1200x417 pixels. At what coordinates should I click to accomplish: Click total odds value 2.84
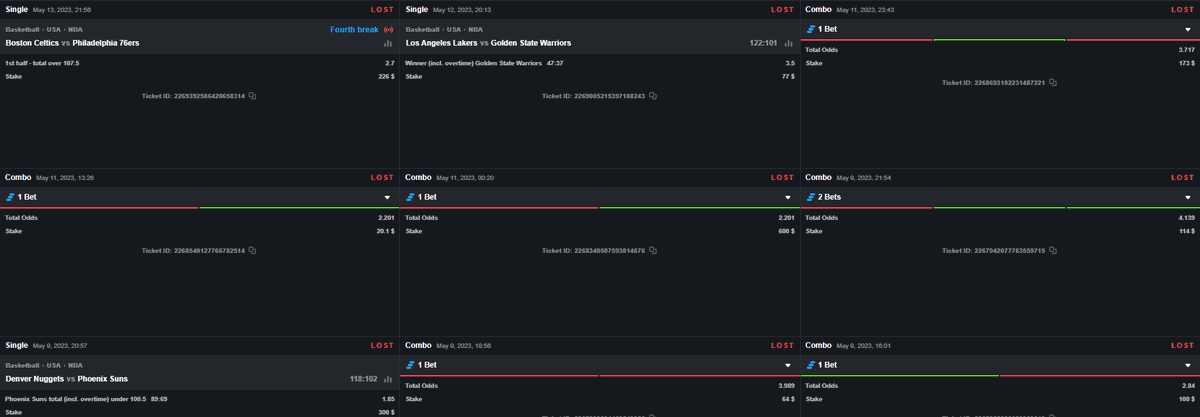(1189, 385)
